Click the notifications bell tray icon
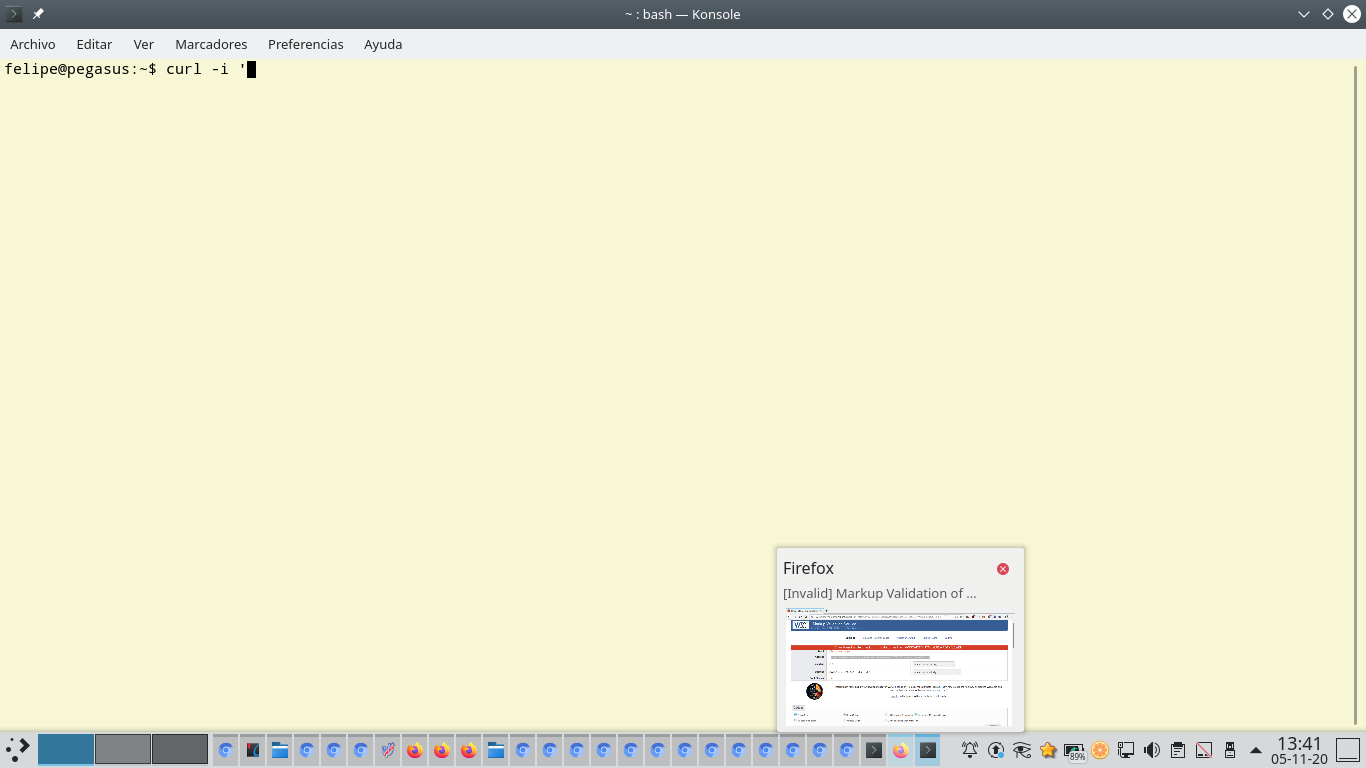 [970, 750]
